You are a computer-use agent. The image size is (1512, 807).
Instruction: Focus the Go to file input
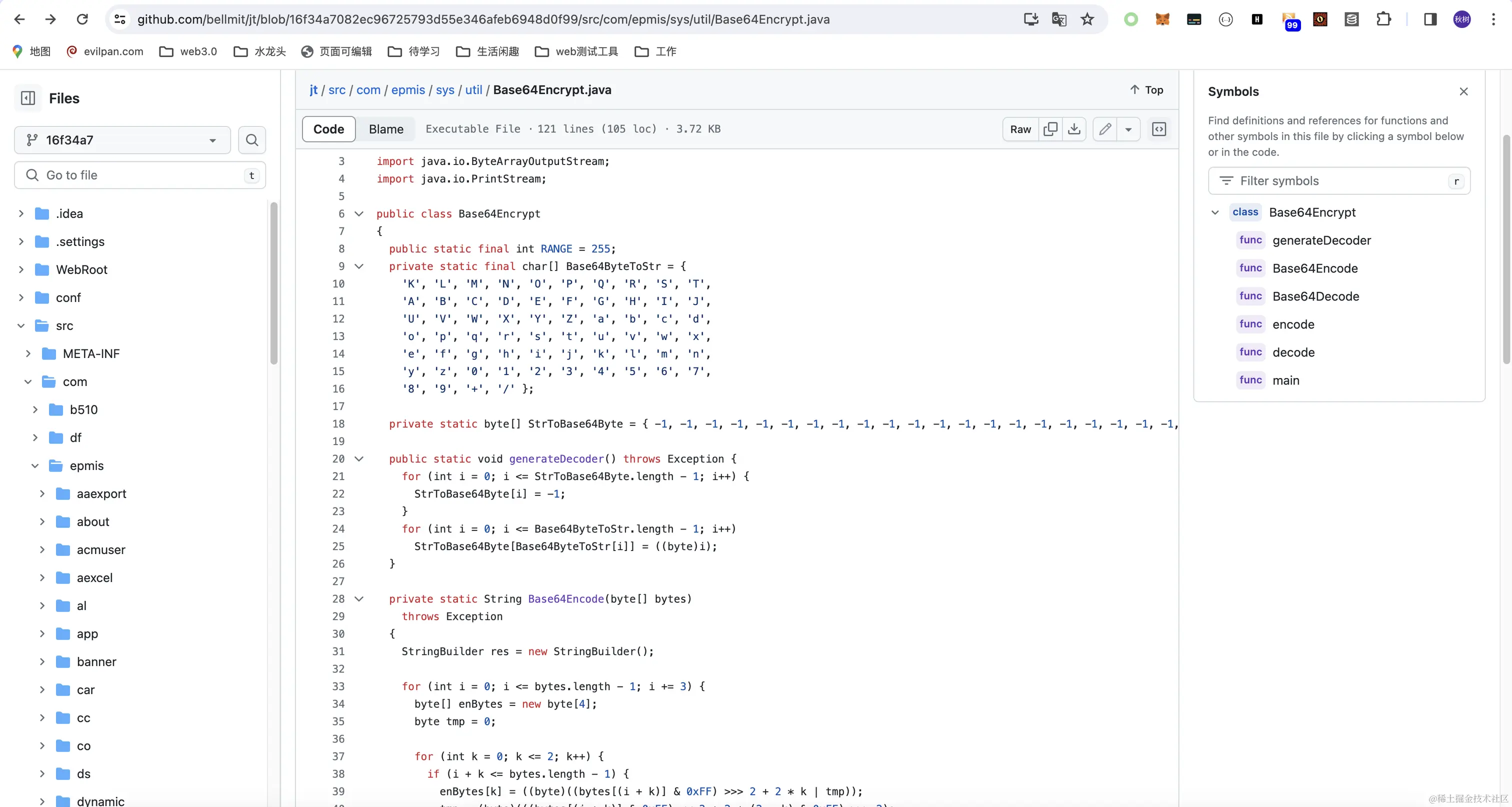[139, 175]
